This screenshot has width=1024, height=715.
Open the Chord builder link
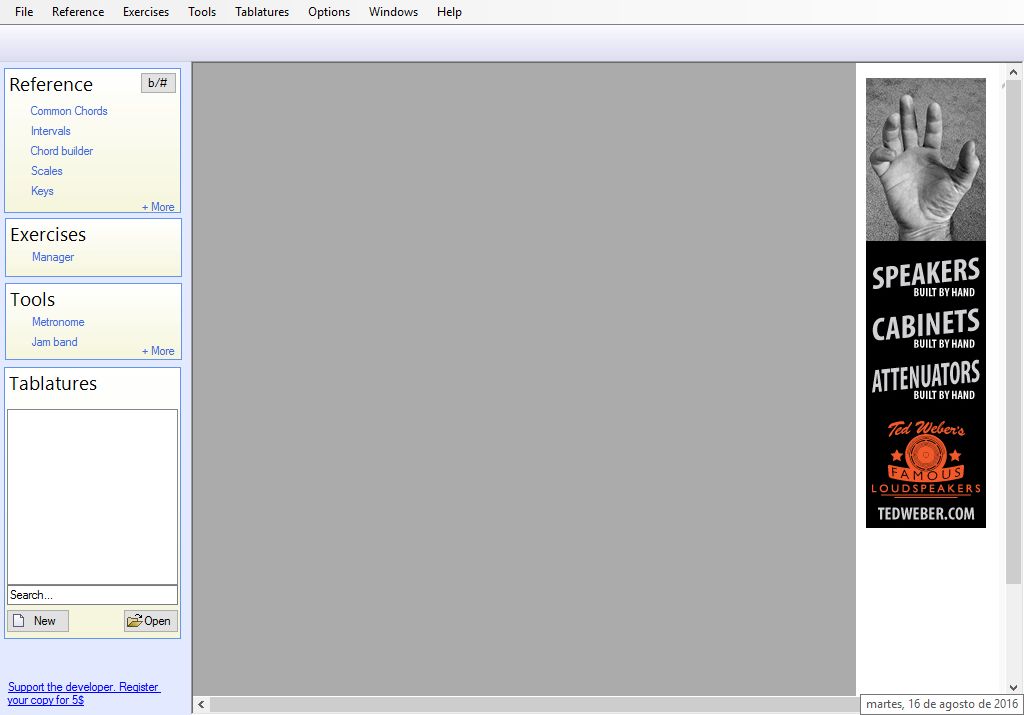tap(62, 151)
